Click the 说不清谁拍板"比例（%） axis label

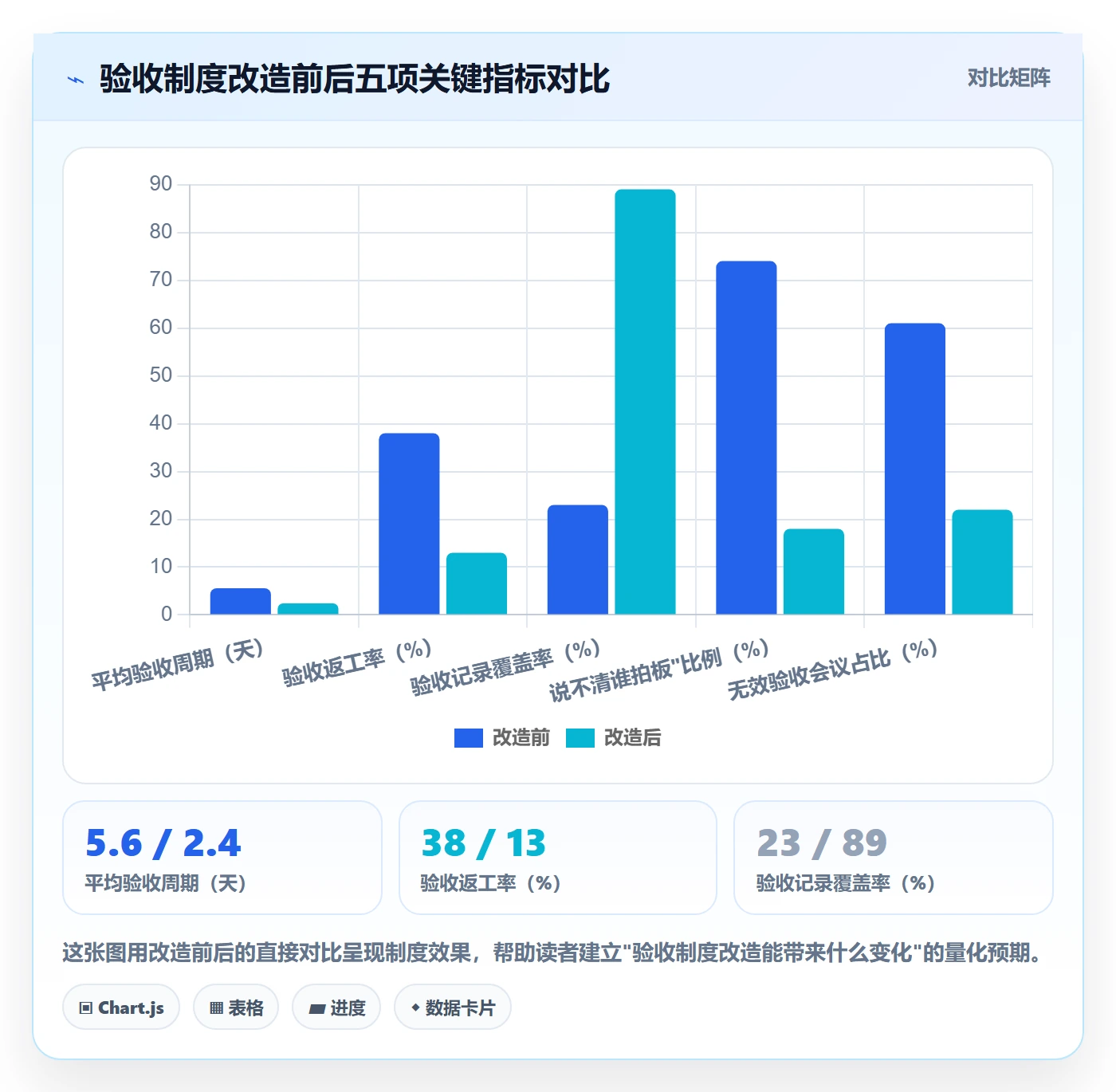pyautogui.click(x=659, y=670)
